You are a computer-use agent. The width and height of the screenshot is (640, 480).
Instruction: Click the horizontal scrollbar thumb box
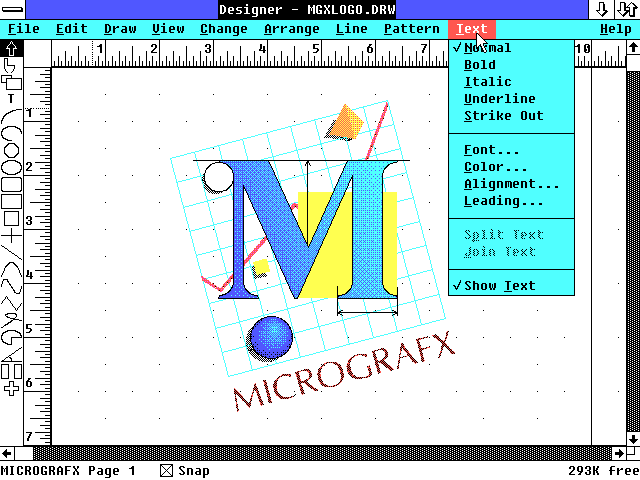(x=24, y=453)
